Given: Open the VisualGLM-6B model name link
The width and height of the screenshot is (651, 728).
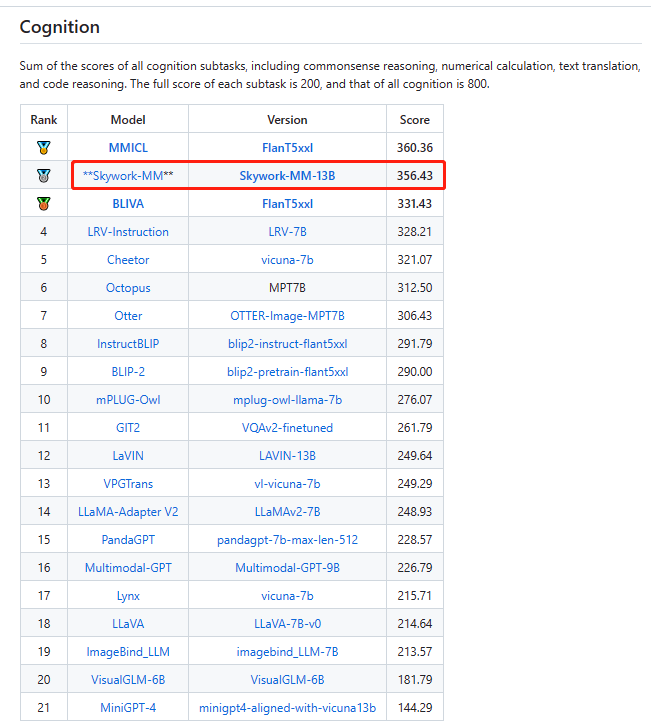Looking at the screenshot, I should pyautogui.click(x=128, y=680).
